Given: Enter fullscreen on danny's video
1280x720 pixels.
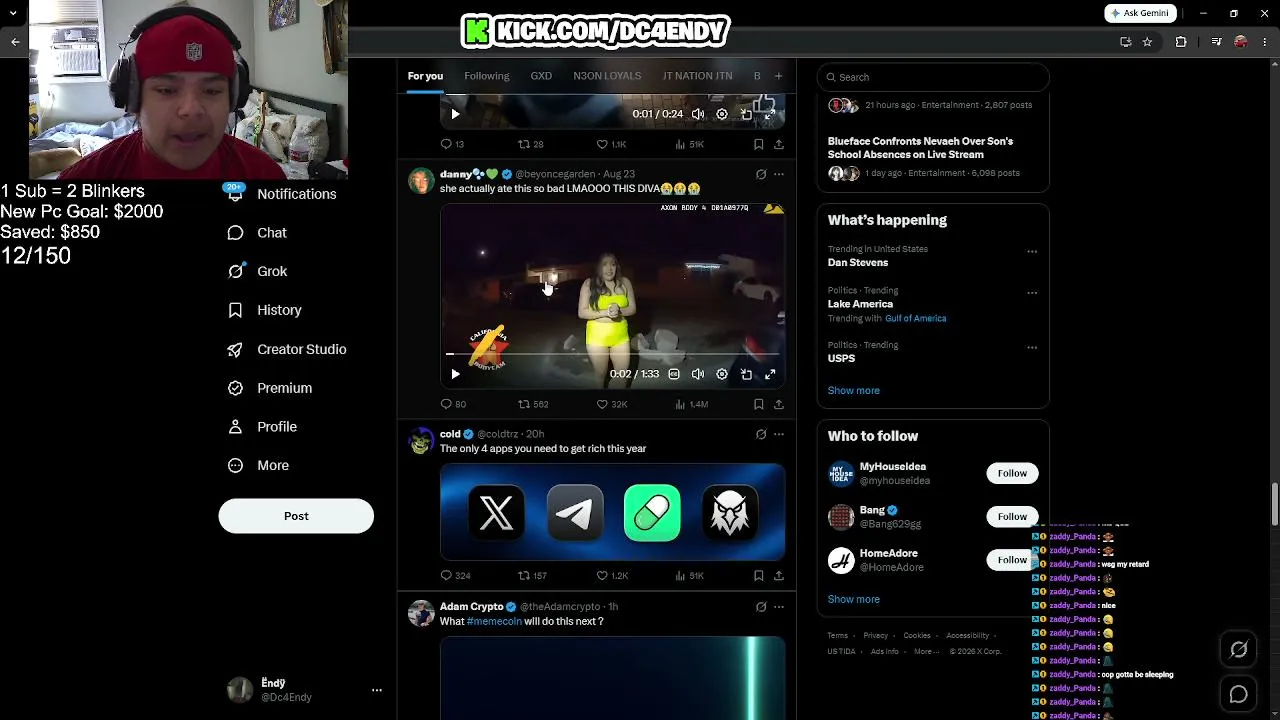Looking at the screenshot, I should tap(770, 374).
